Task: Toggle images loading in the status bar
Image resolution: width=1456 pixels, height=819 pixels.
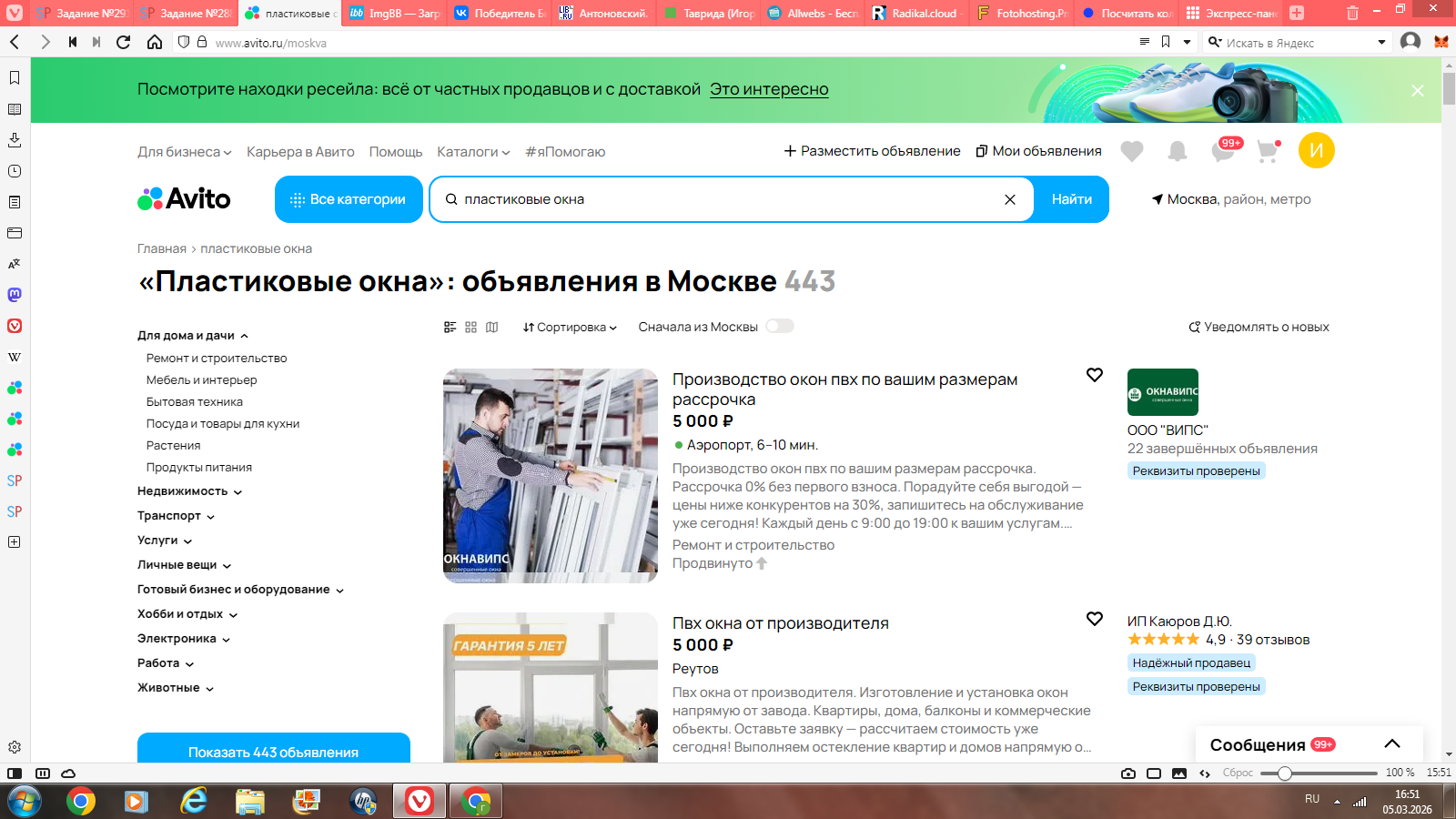Action: pos(1179,773)
